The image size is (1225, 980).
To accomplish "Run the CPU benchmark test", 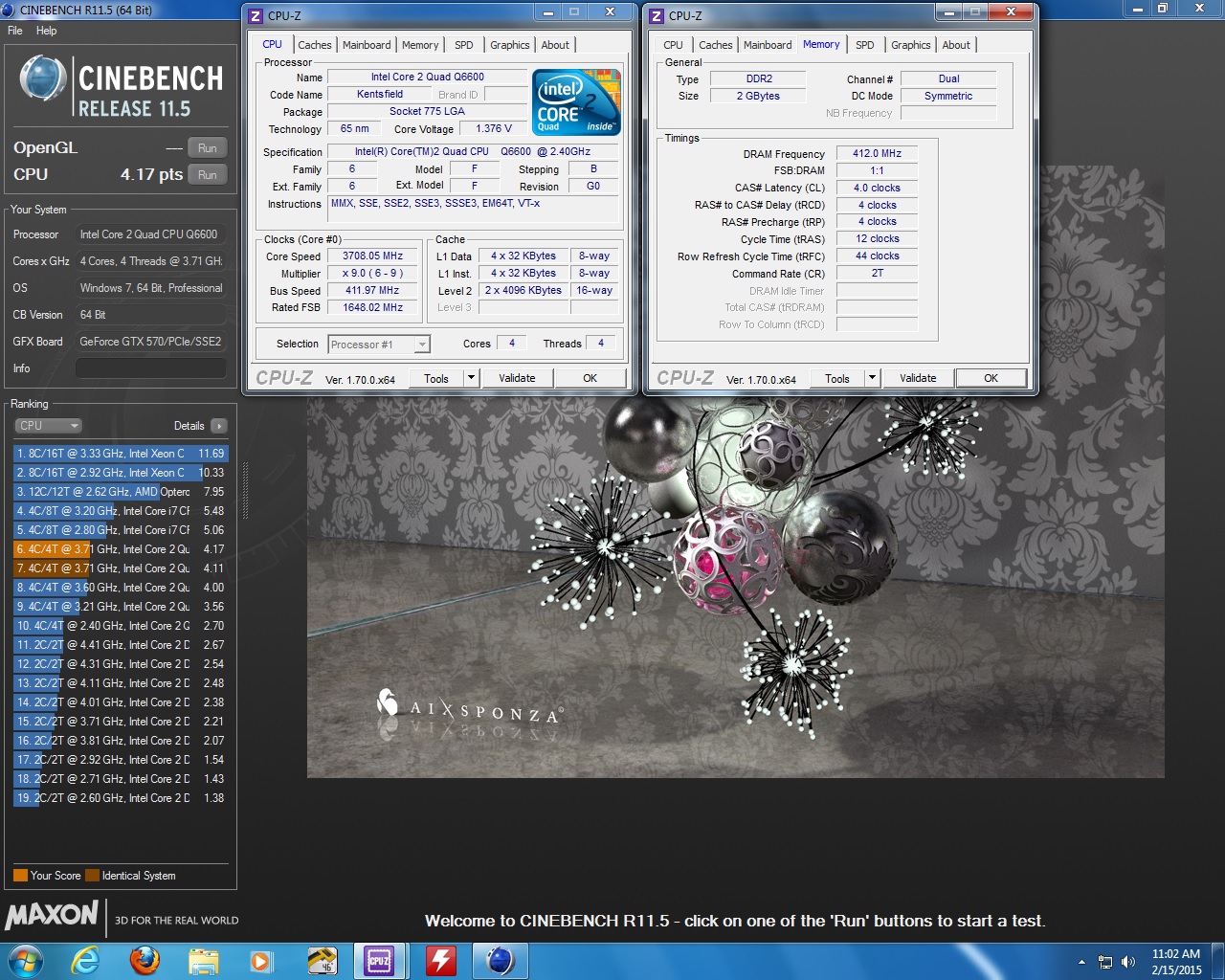I will (208, 175).
